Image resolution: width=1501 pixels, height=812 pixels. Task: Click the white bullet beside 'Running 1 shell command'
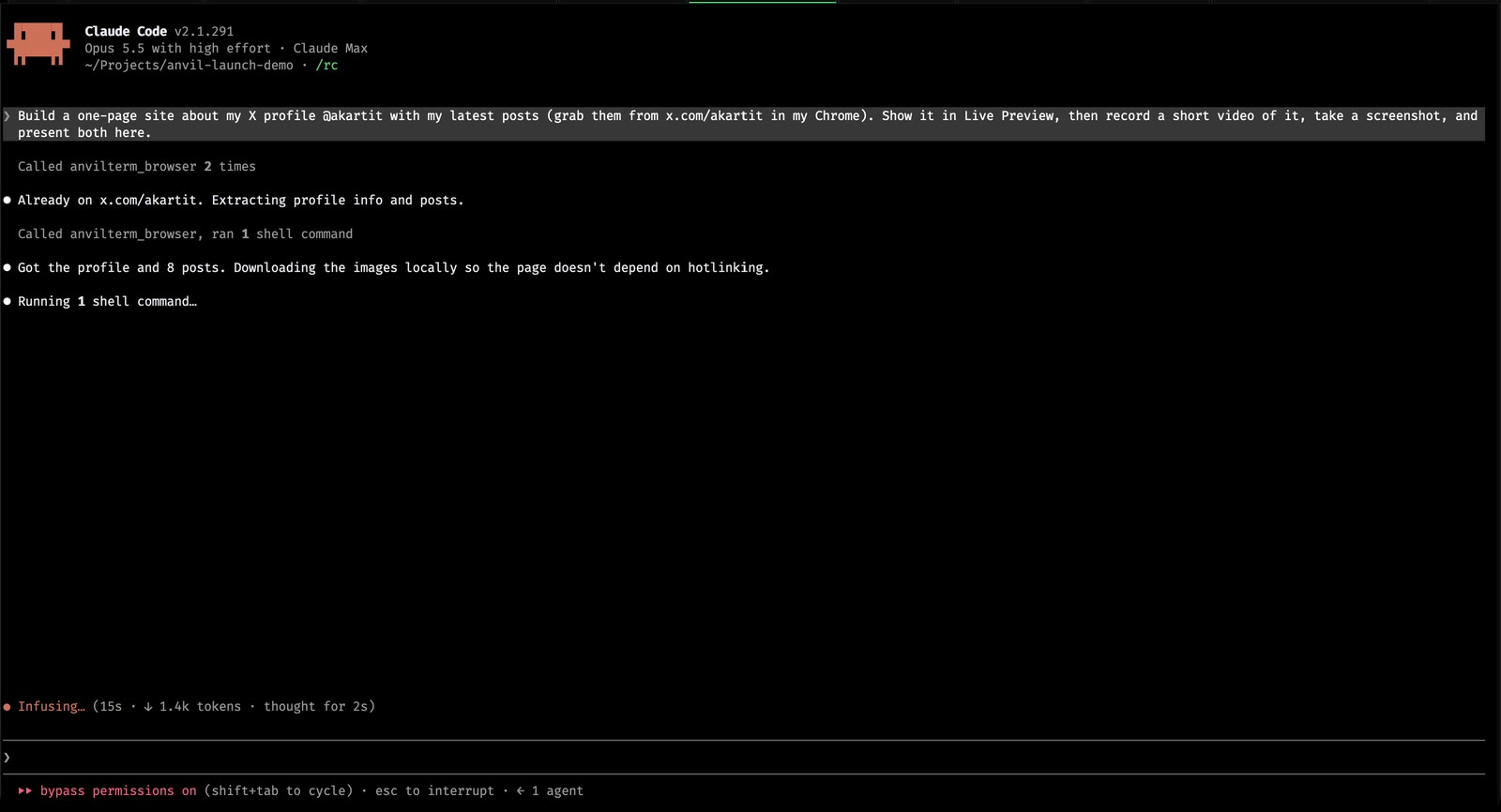[x=8, y=301]
